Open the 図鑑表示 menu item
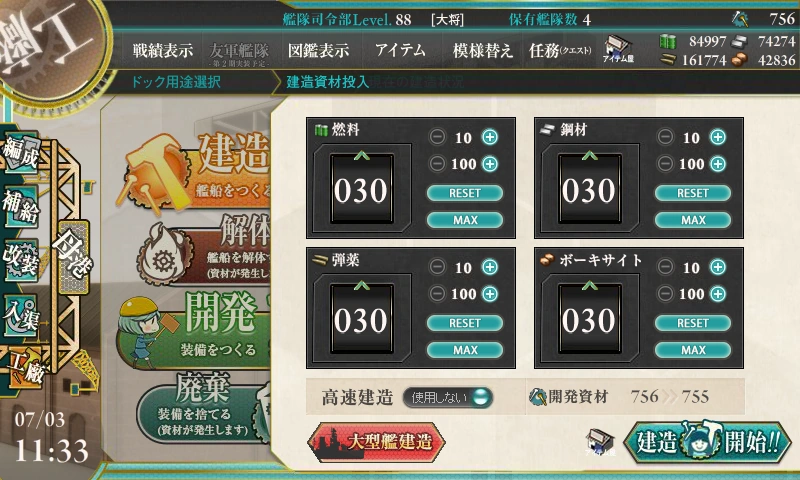This screenshot has width=800, height=480. tap(318, 50)
